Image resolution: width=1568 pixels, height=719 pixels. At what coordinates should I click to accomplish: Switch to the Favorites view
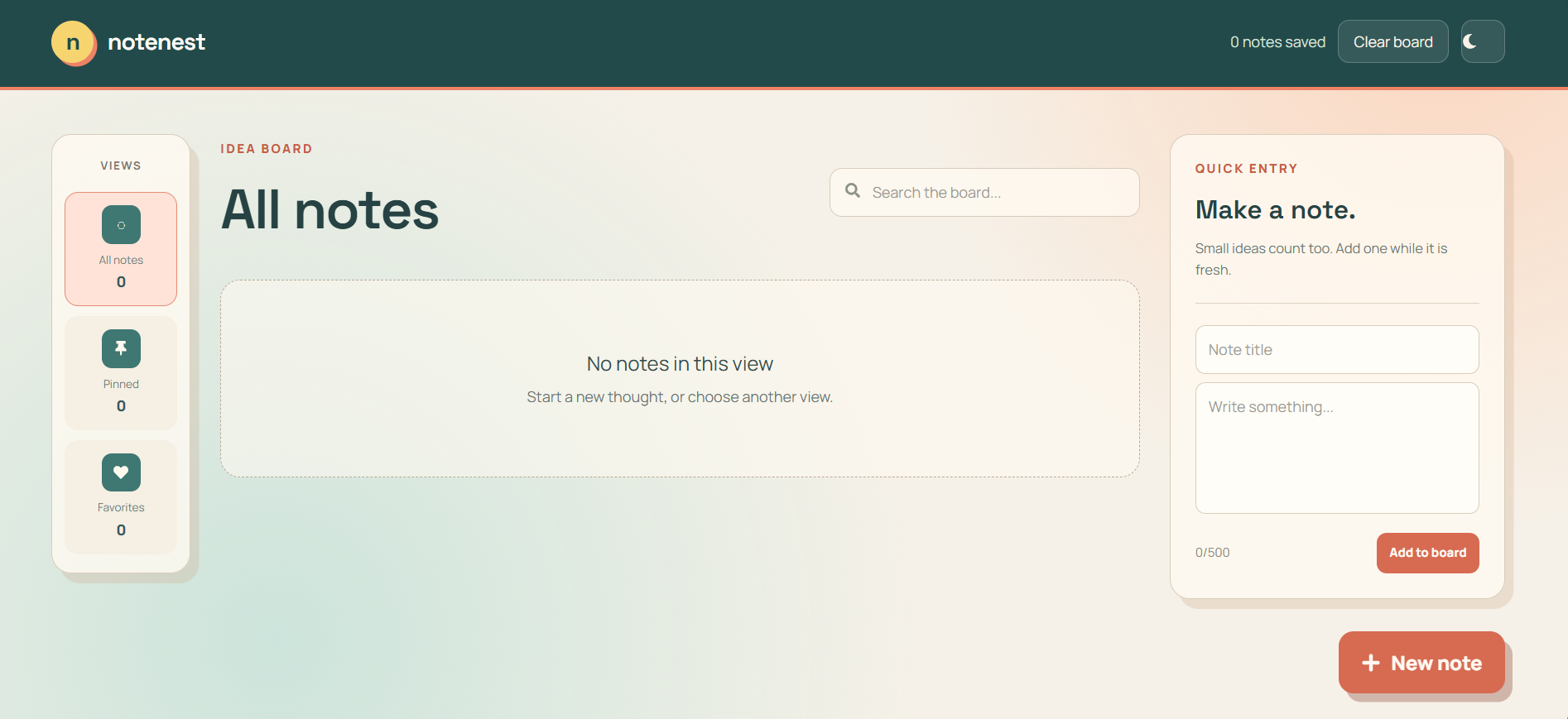(x=121, y=496)
